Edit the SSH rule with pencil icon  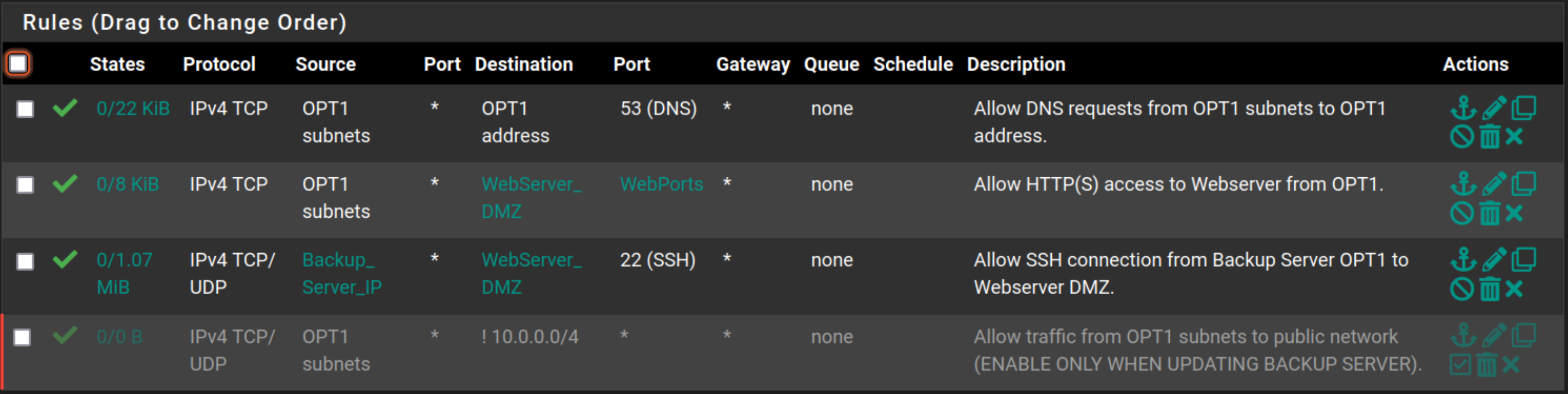click(1494, 260)
